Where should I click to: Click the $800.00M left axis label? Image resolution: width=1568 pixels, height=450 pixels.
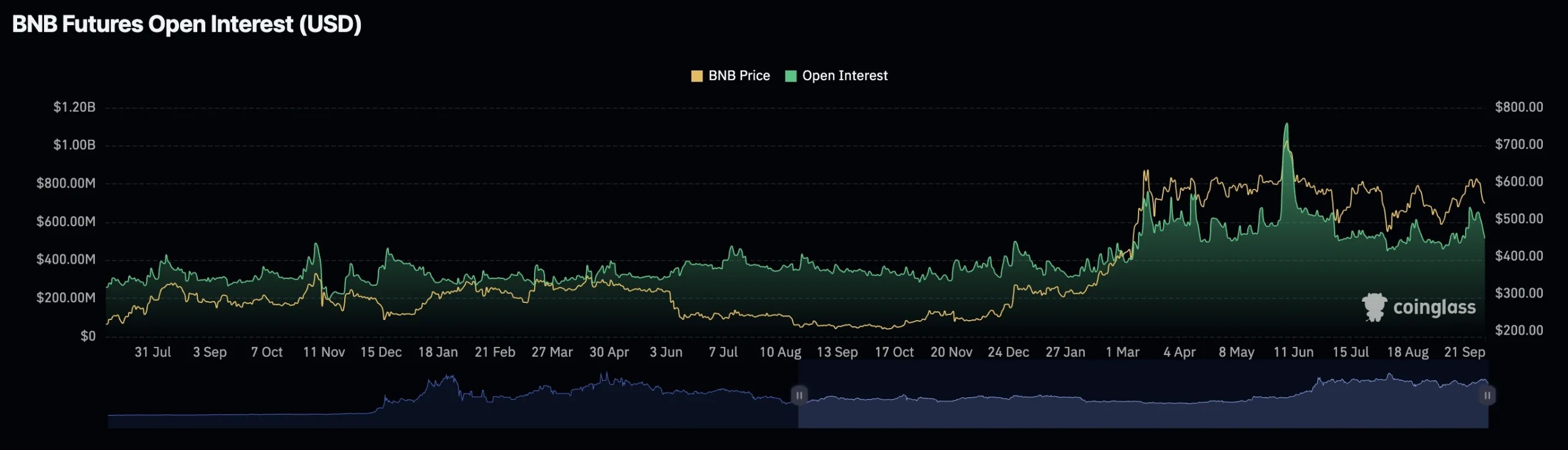pos(66,183)
